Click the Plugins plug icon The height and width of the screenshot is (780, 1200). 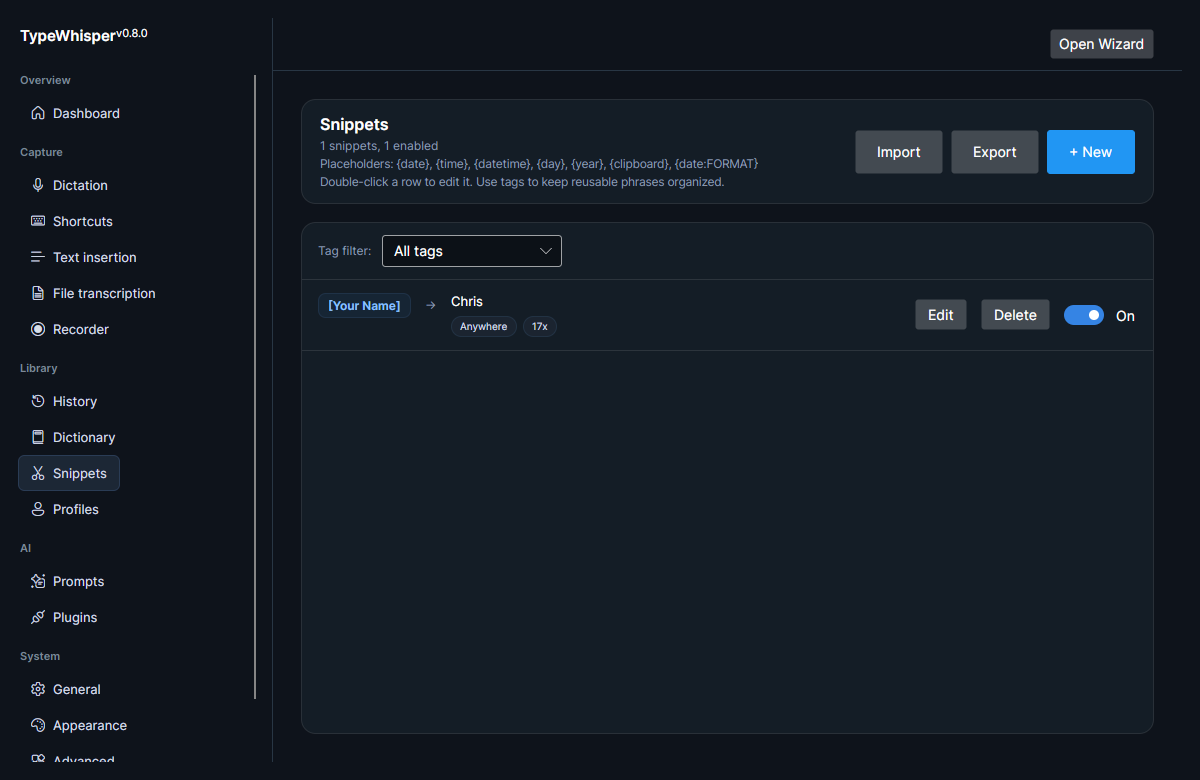coord(38,617)
